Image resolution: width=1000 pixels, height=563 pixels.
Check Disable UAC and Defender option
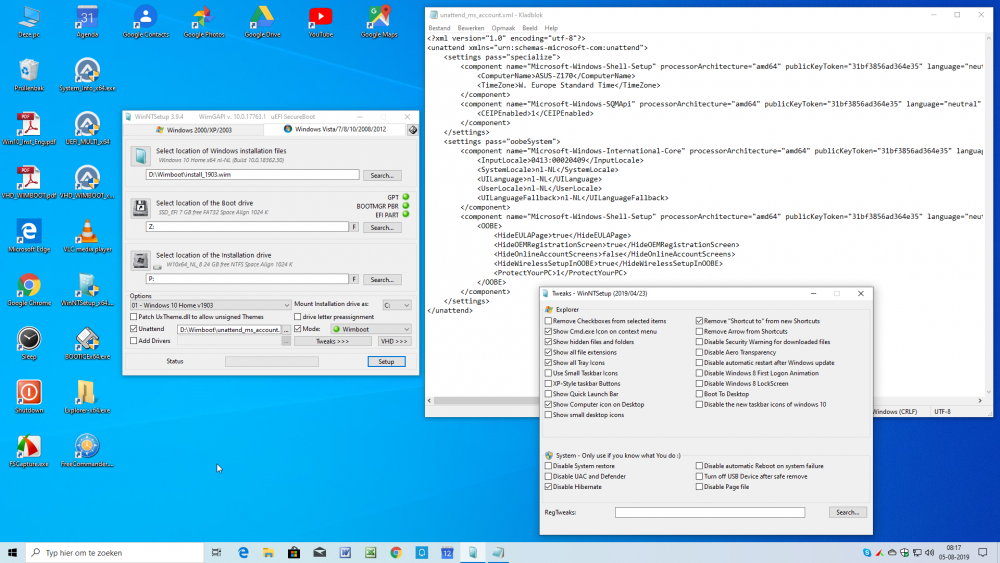548,476
